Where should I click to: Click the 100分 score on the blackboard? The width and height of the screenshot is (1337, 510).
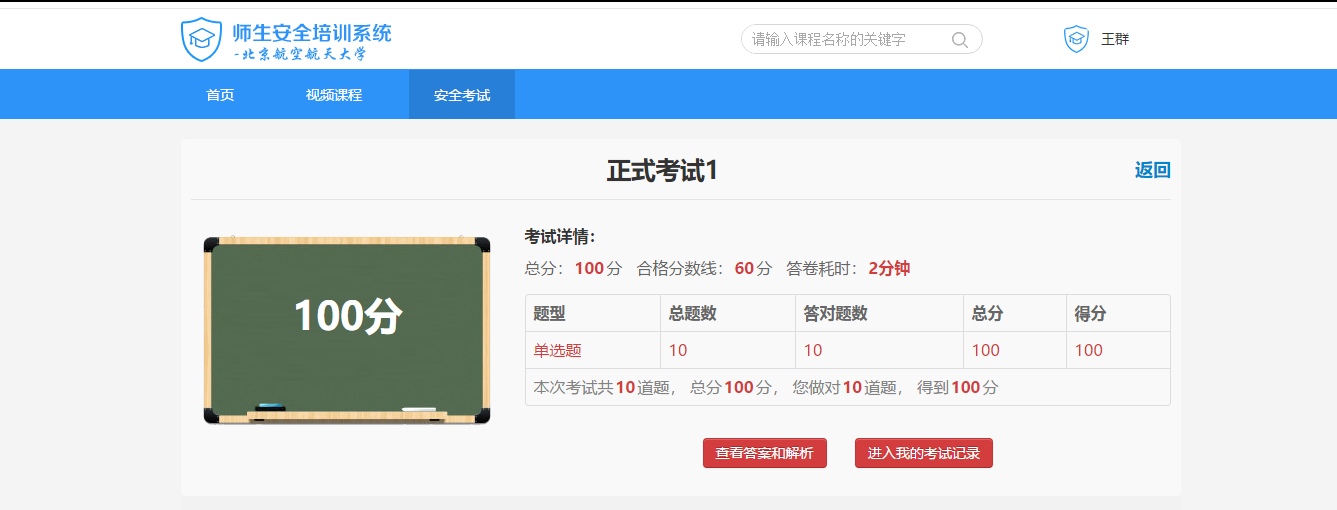[347, 316]
